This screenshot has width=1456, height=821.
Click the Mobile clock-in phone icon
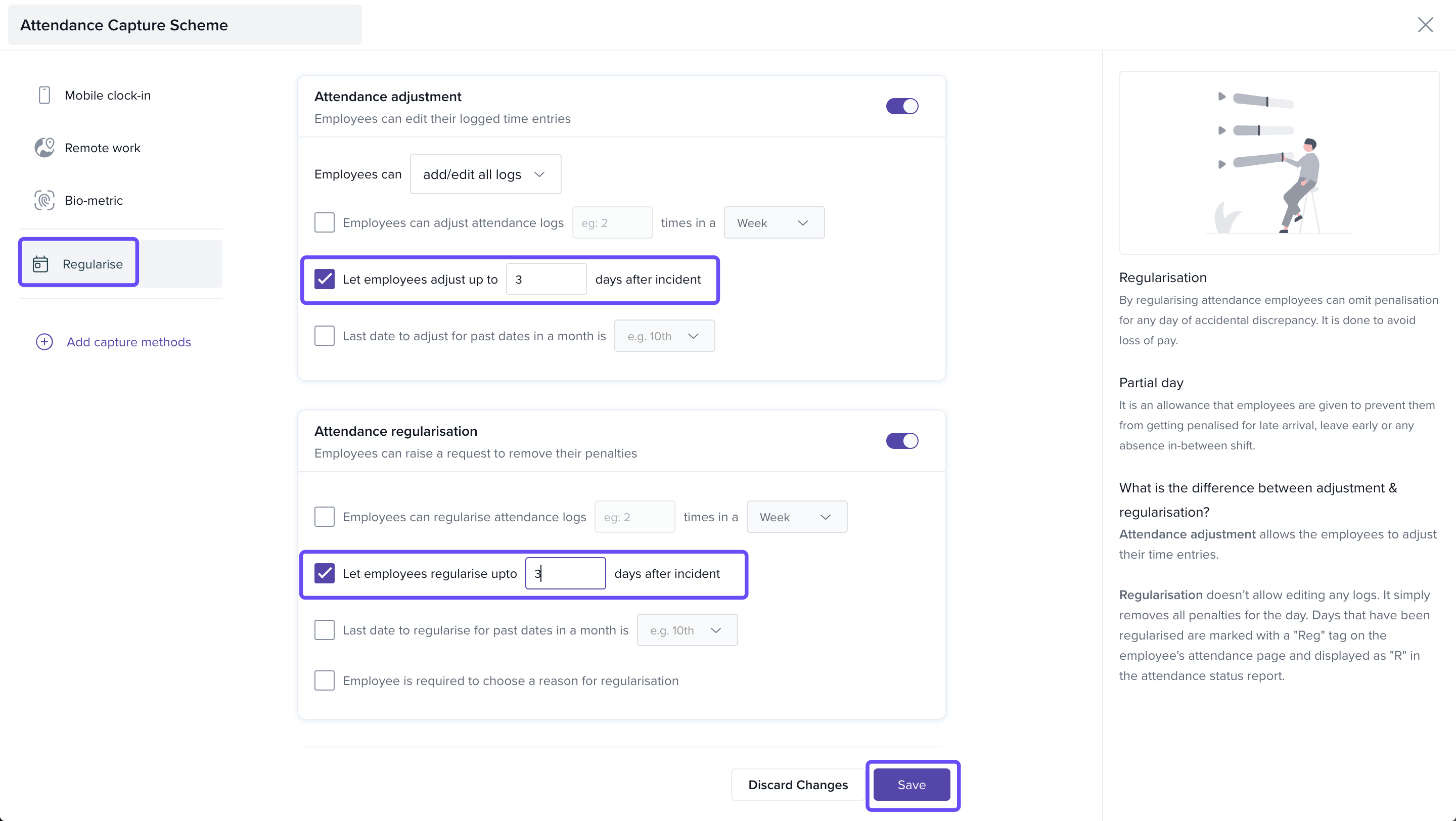pos(44,95)
